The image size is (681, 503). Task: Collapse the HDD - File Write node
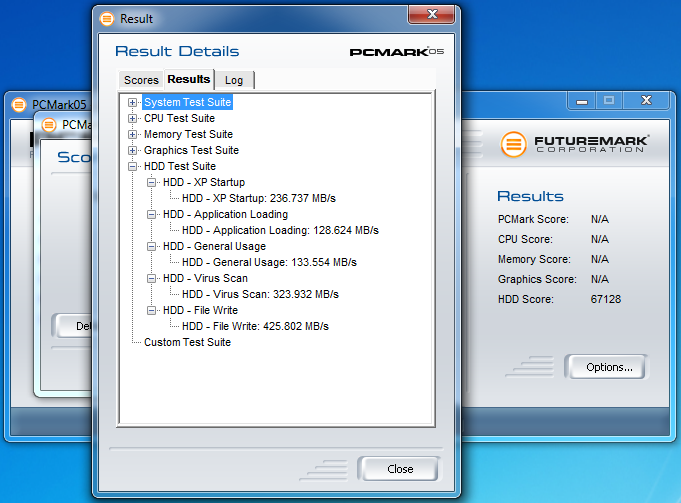click(151, 311)
